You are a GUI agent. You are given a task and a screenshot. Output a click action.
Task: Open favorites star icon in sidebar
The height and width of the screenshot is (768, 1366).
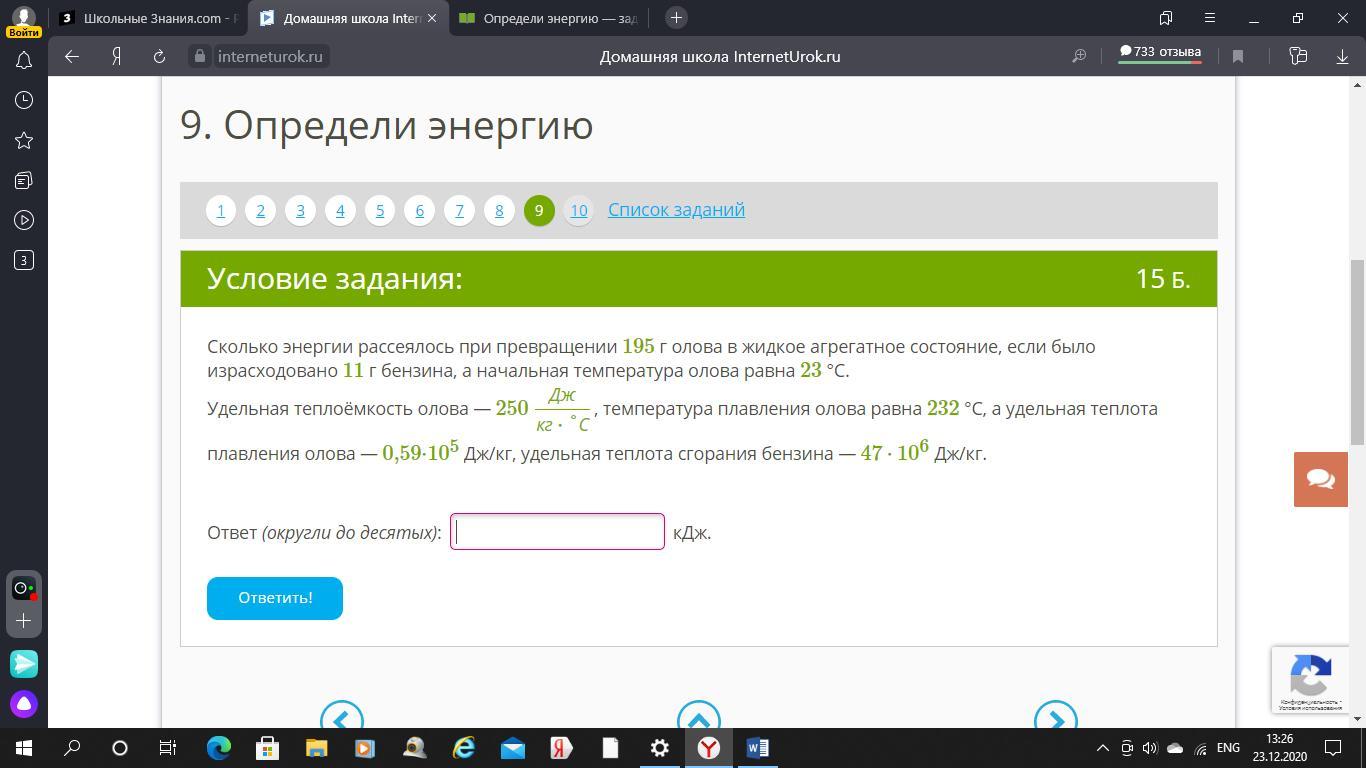[24, 140]
